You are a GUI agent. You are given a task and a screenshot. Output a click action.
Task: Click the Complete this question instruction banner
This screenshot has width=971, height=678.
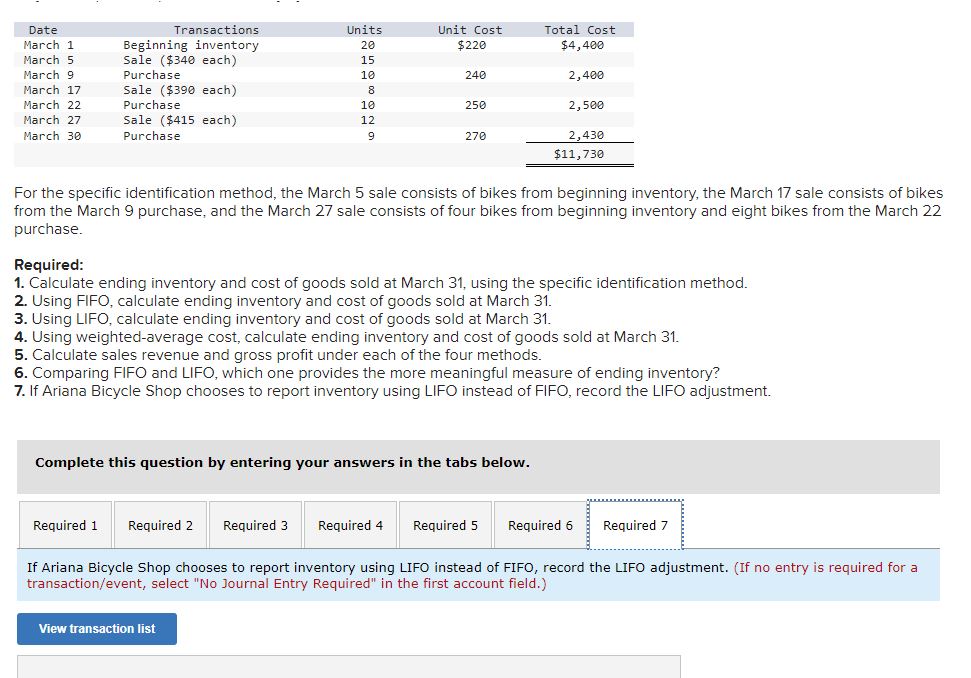478,467
